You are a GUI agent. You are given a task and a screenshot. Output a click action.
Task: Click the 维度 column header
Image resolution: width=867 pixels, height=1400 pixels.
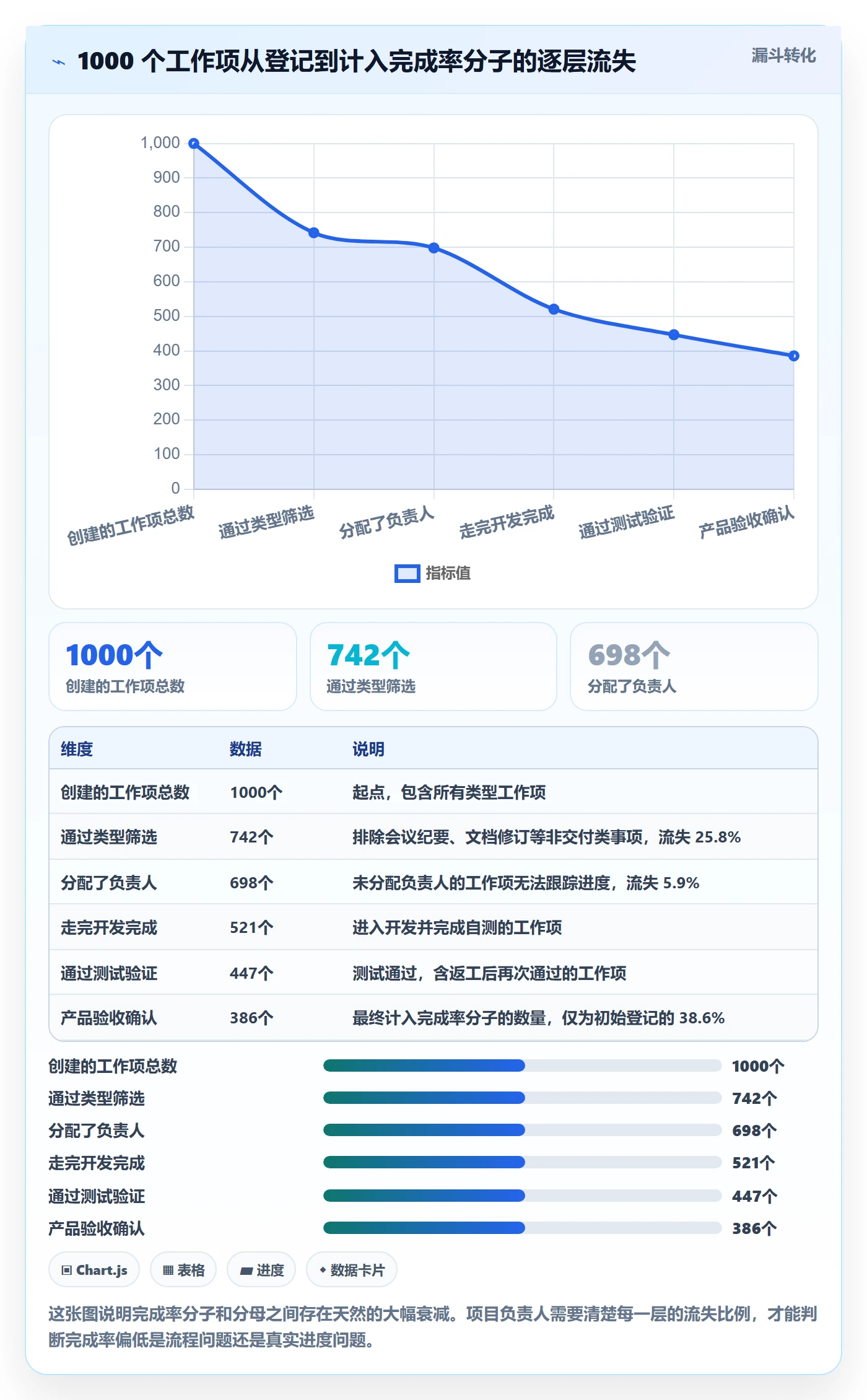click(x=77, y=749)
